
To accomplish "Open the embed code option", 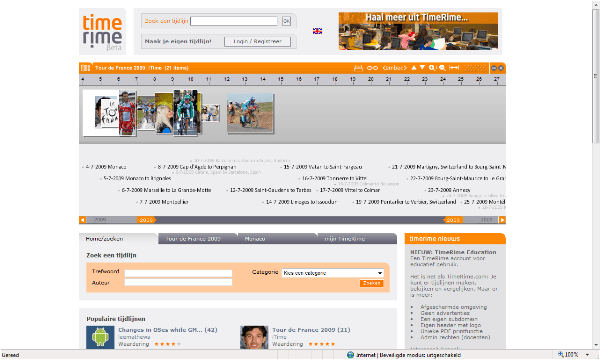I will point(395,68).
